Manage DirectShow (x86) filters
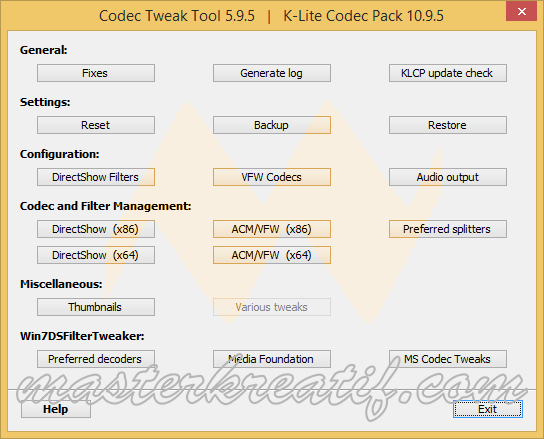Viewport: 544px width, 439px height. click(x=96, y=229)
